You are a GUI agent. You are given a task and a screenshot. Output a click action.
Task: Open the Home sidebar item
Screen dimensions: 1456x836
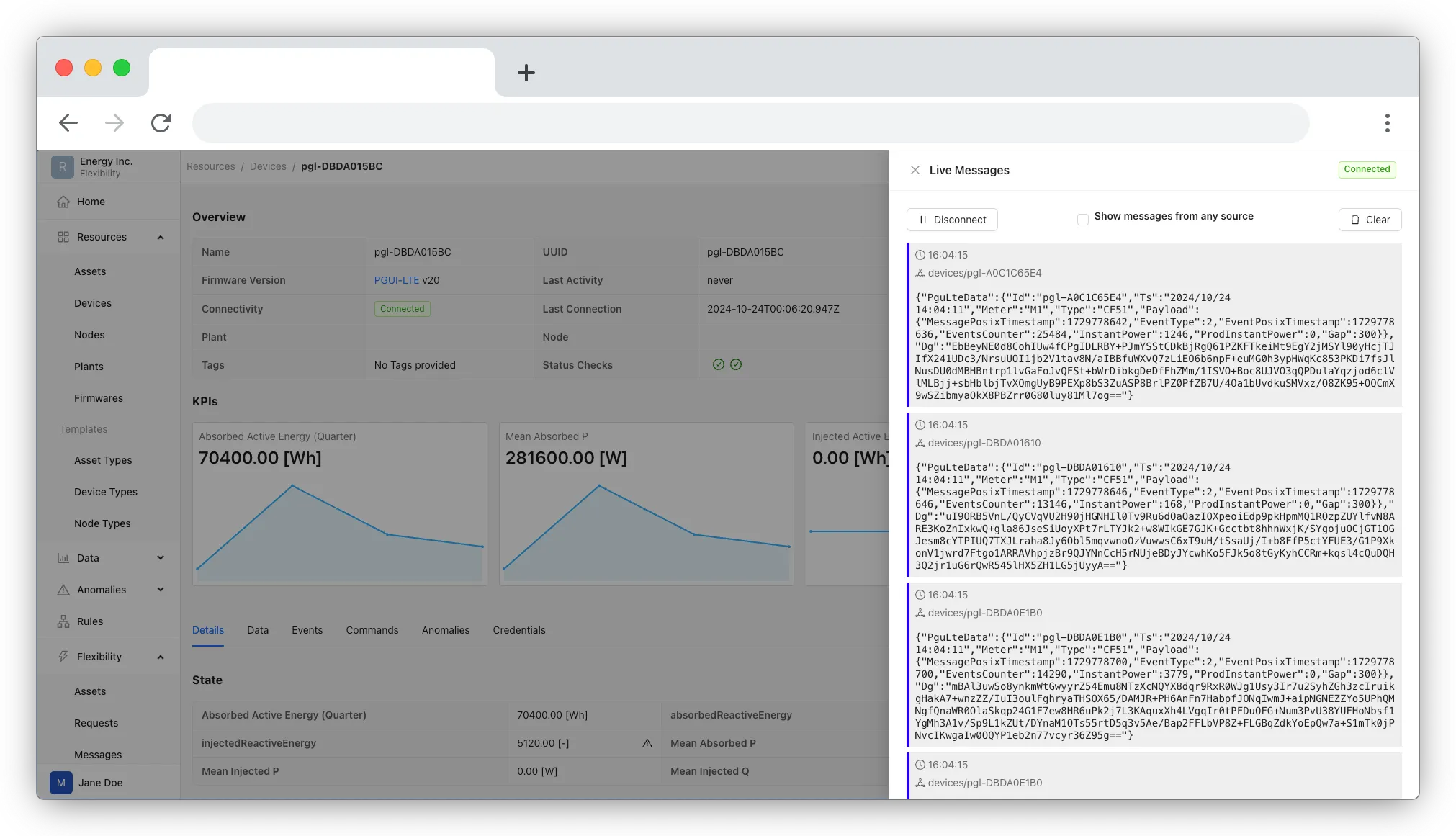coord(108,202)
